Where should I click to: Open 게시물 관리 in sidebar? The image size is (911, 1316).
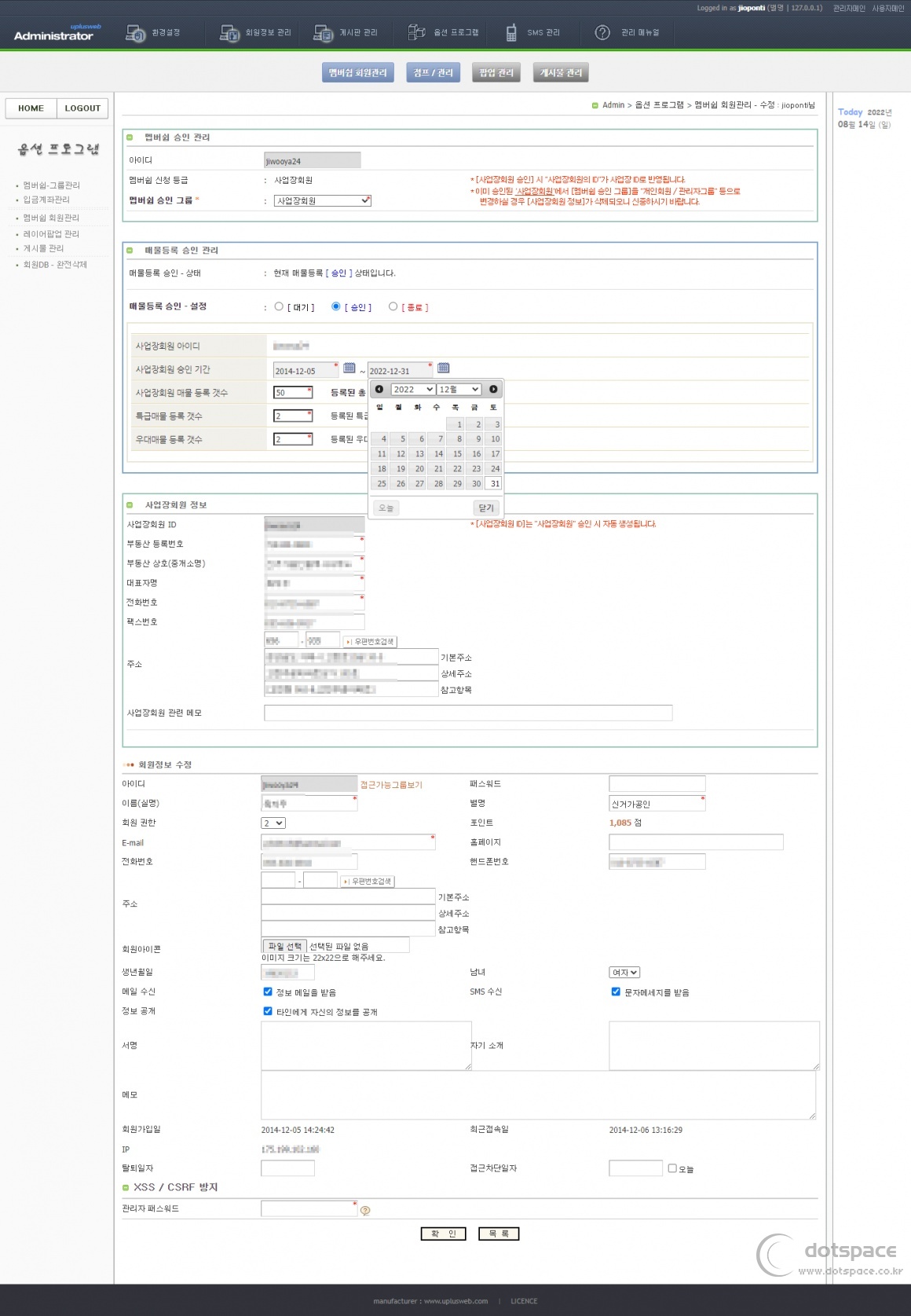43,248
